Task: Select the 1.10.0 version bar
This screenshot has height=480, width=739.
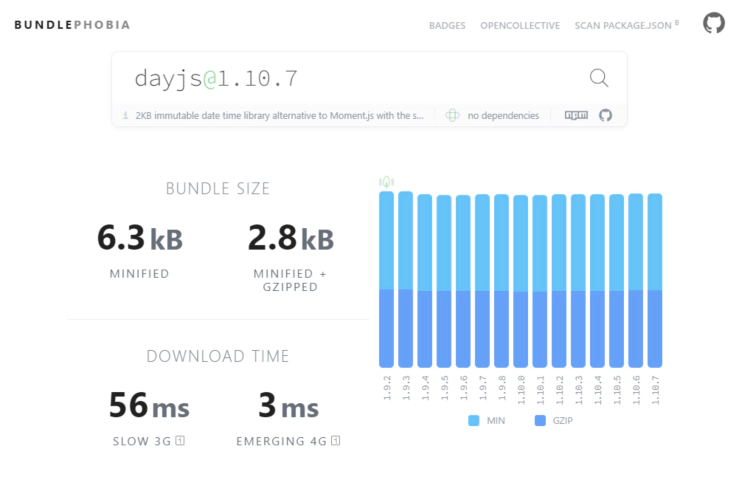Action: point(521,281)
